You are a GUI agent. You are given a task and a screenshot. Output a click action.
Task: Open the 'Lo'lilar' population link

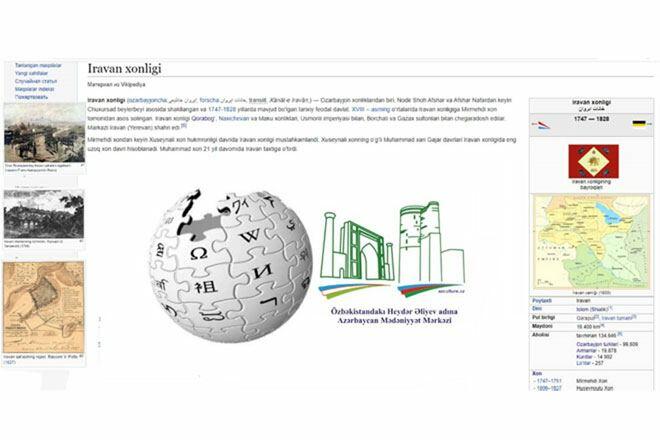pos(583,363)
